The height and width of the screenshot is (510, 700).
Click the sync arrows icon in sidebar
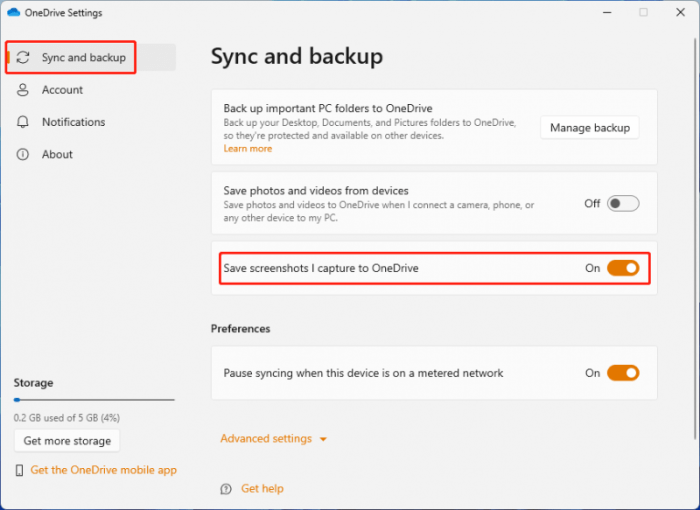23,57
